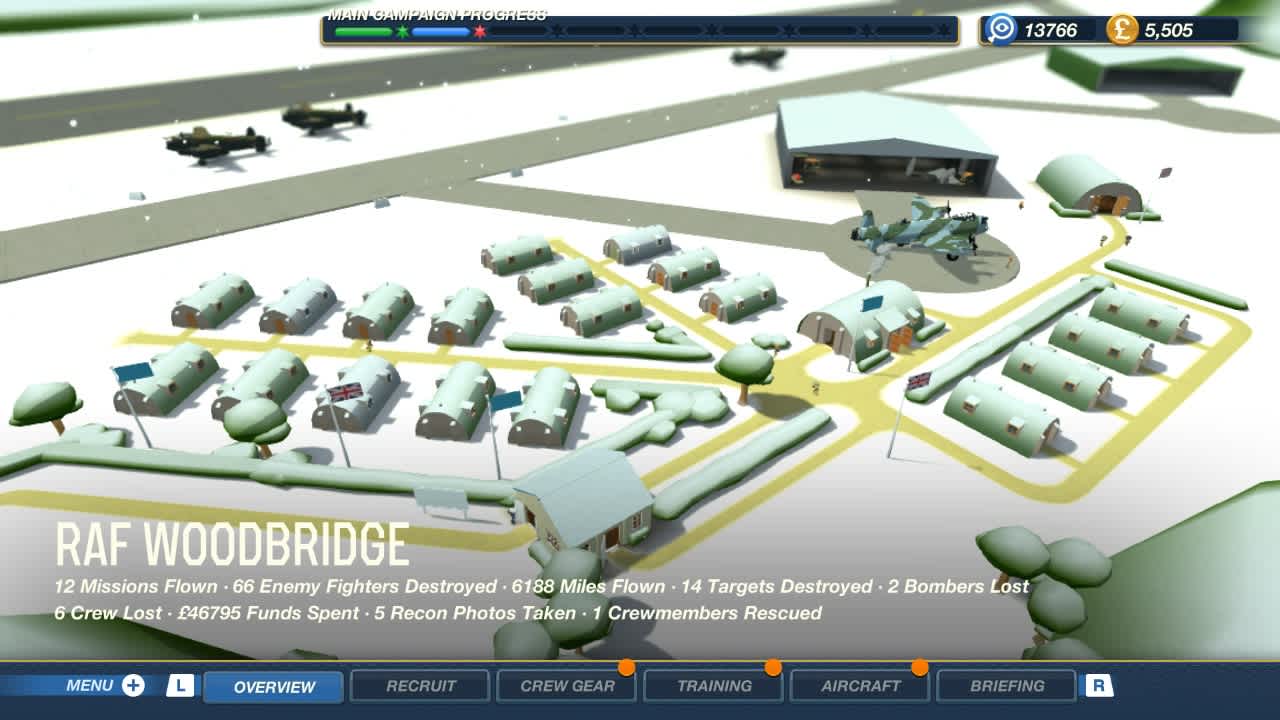
Task: Select the Overview tab
Action: point(272,686)
